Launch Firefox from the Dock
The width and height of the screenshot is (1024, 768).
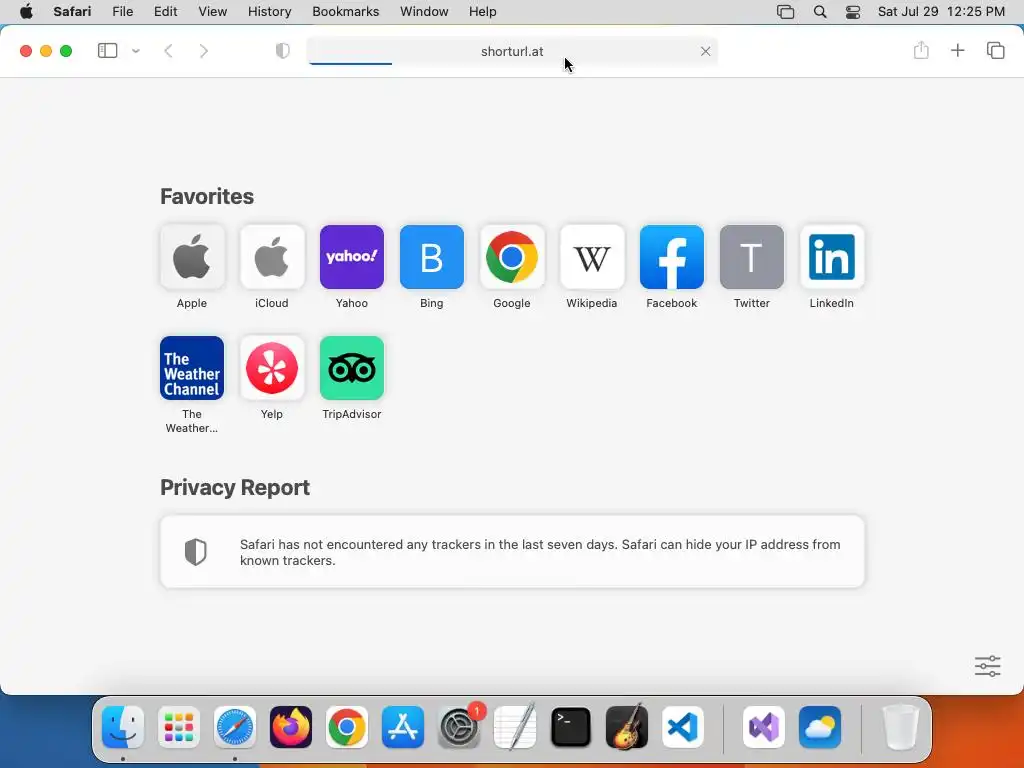tap(291, 727)
